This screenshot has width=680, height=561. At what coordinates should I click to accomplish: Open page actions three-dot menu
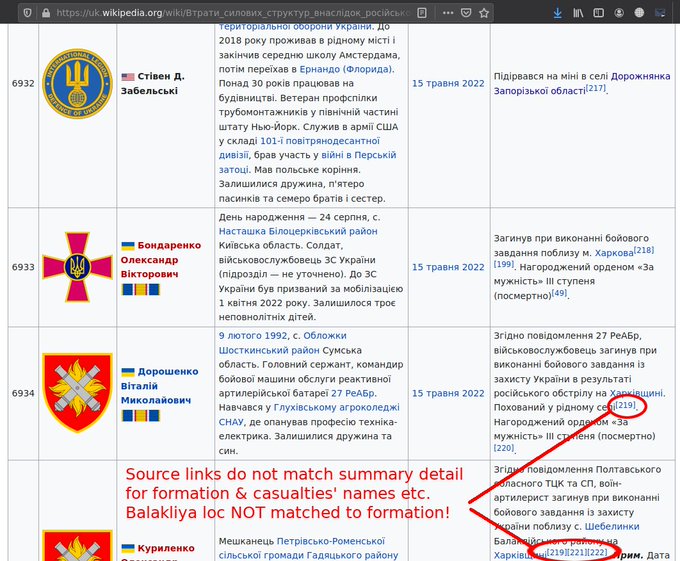pyautogui.click(x=448, y=13)
